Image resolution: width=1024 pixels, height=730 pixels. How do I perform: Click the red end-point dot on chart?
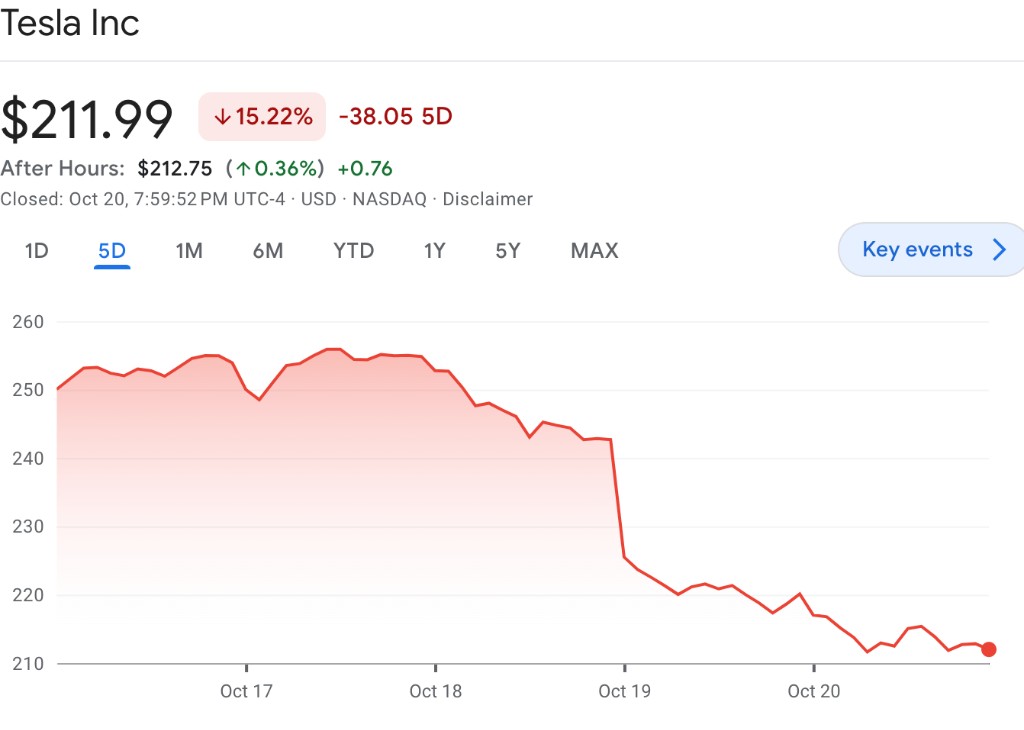tap(989, 650)
